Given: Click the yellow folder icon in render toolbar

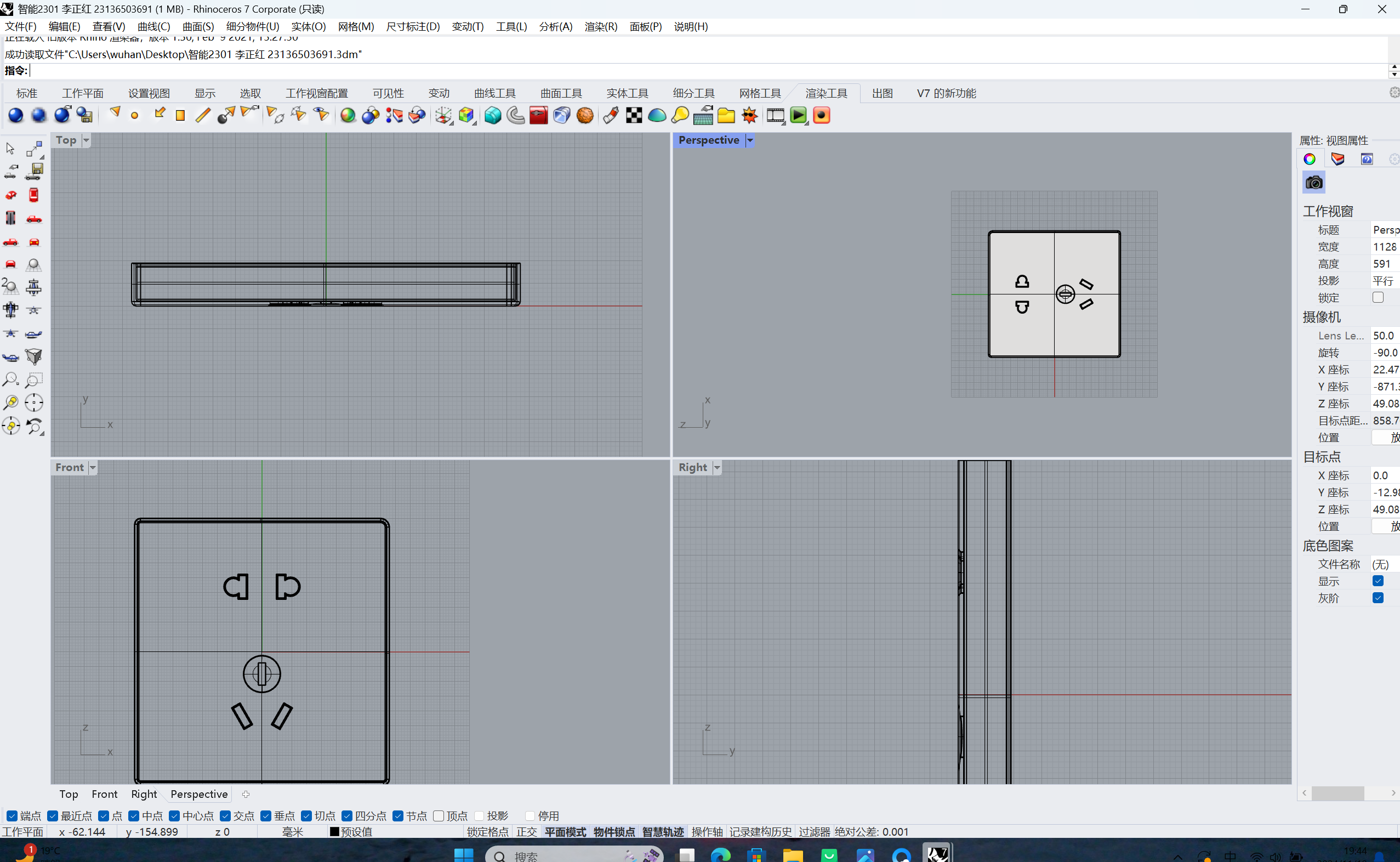Looking at the screenshot, I should coord(726,116).
